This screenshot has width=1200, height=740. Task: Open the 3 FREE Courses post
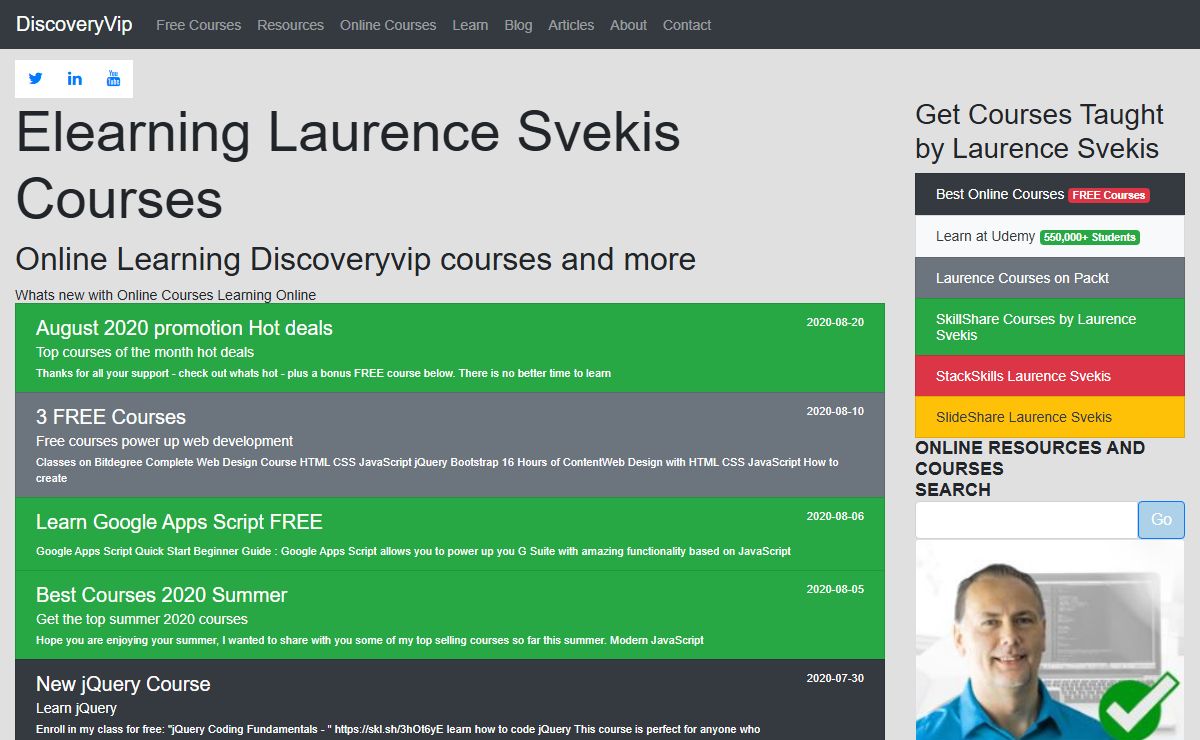450,445
